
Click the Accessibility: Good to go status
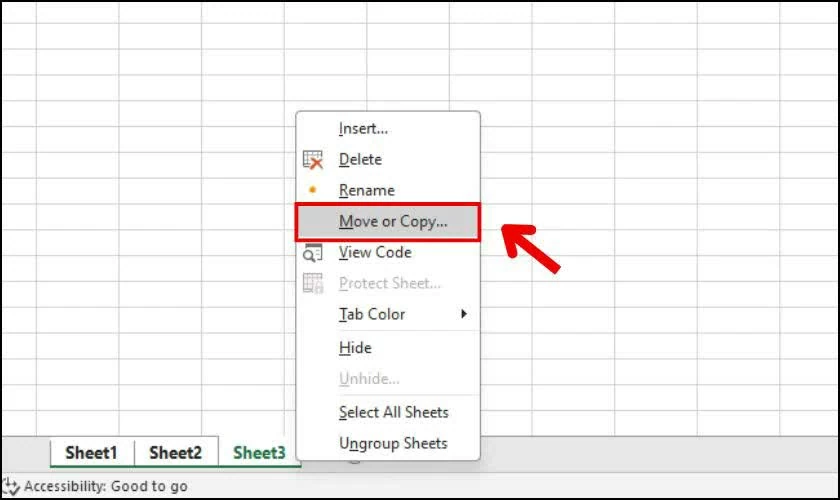click(105, 486)
